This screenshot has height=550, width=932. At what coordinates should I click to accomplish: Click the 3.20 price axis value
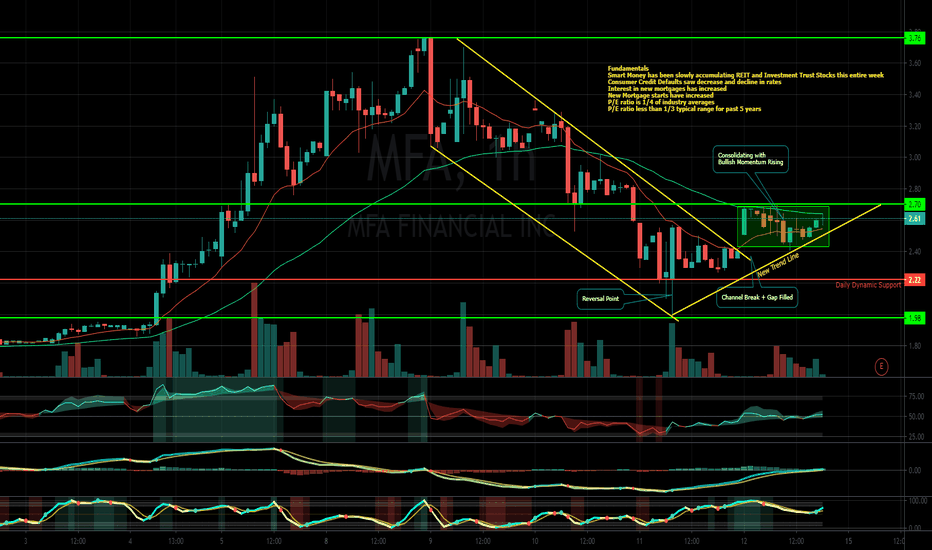click(x=915, y=126)
